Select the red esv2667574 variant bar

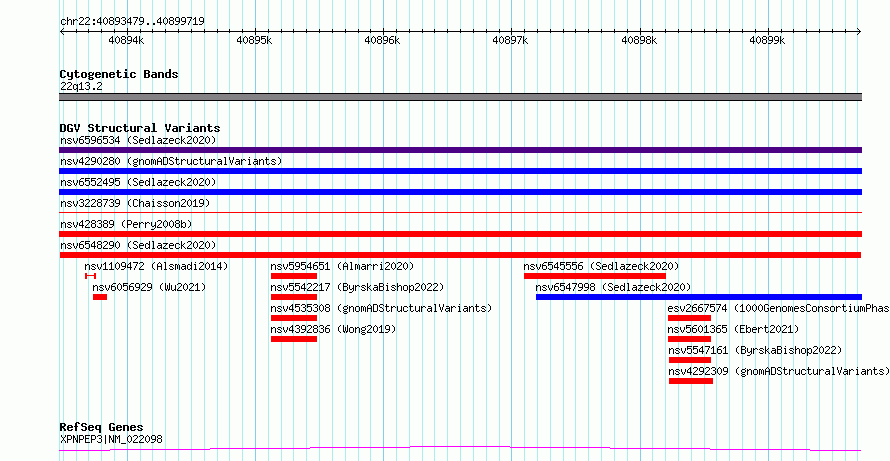tap(690, 318)
